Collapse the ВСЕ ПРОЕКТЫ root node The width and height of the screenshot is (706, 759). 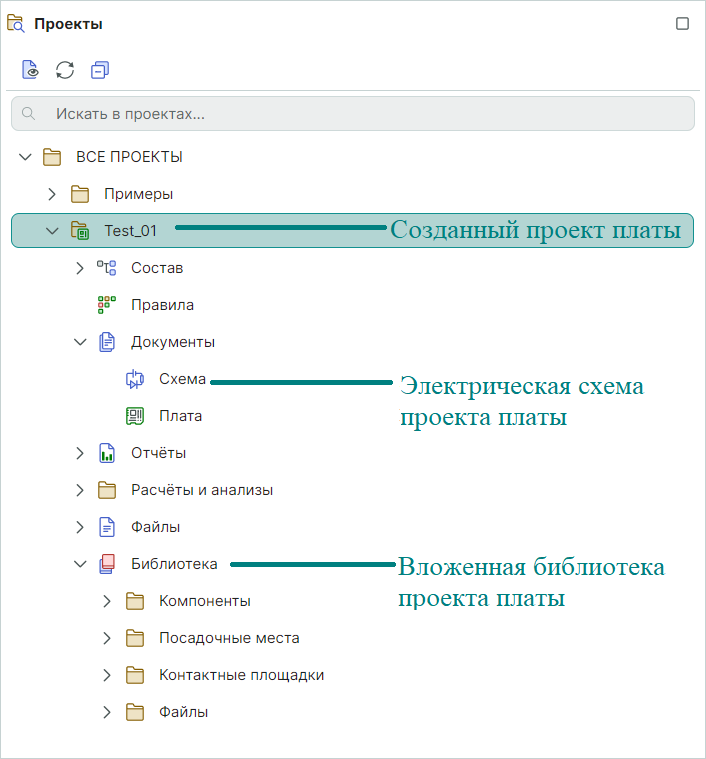click(x=26, y=157)
